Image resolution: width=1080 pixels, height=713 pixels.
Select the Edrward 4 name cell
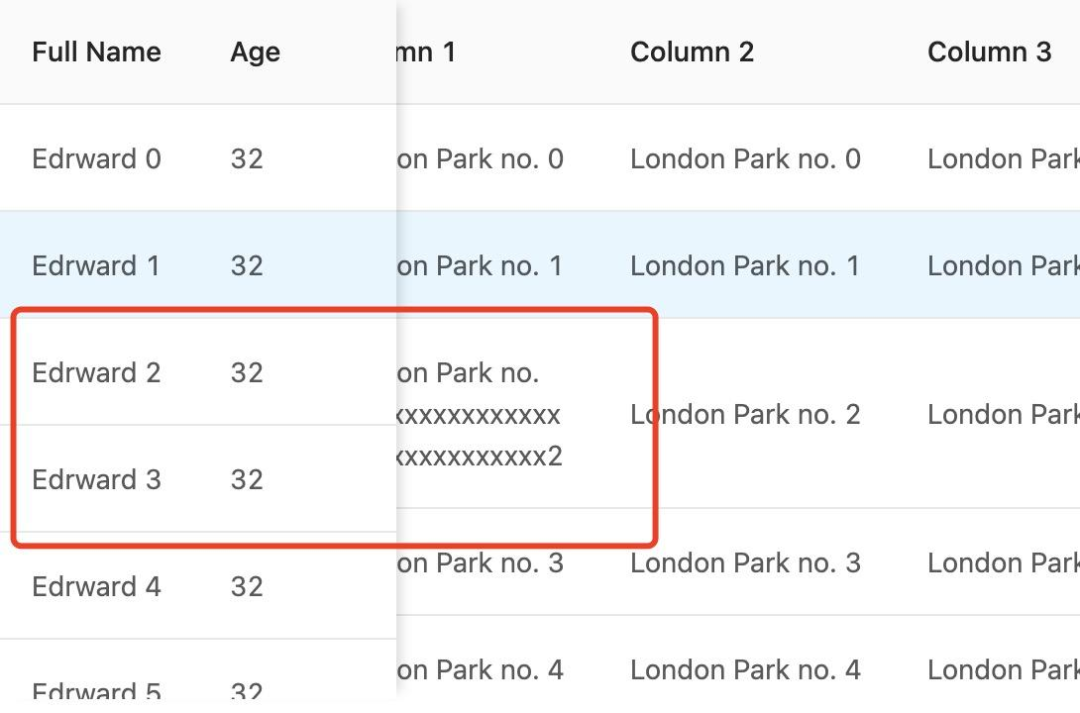point(96,586)
